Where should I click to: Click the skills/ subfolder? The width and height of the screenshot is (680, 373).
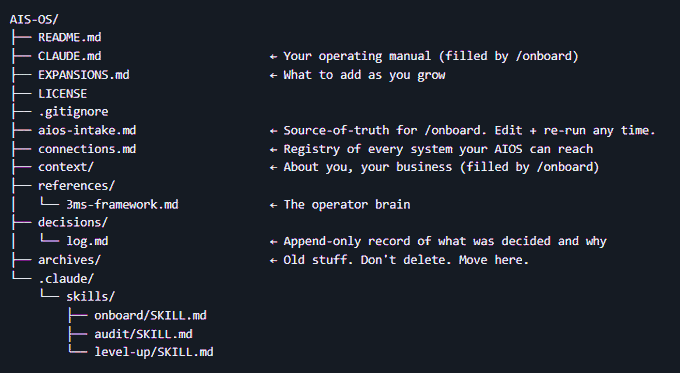[91, 297]
